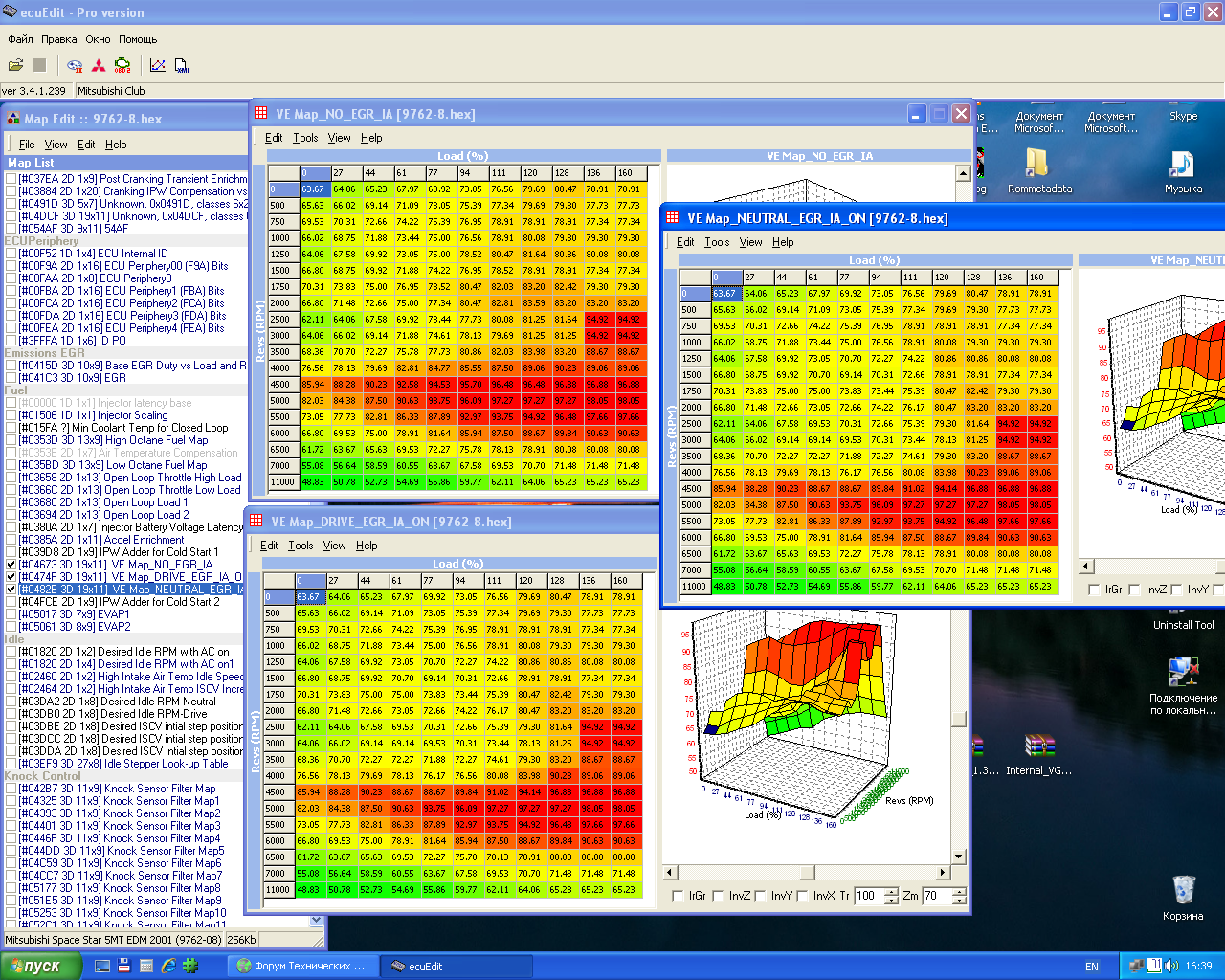1225x980 pixels.
Task: Open Internet Explorer from quick launch
Action: point(168,967)
